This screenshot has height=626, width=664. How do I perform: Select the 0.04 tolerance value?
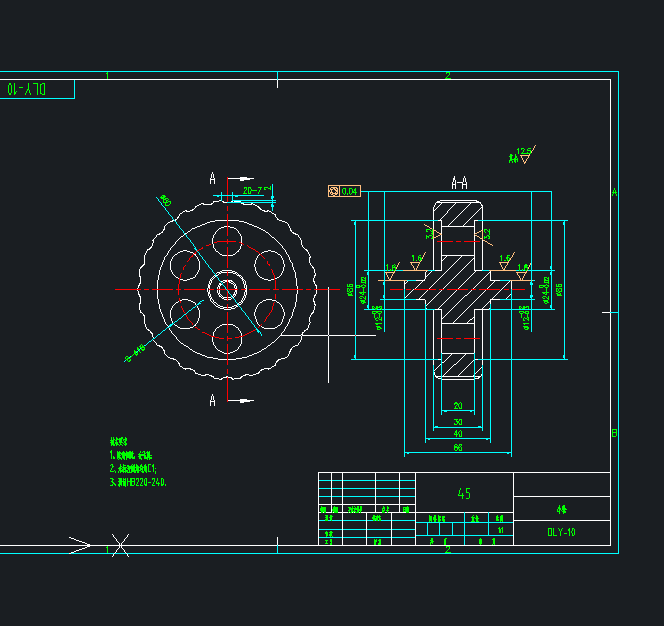click(350, 191)
